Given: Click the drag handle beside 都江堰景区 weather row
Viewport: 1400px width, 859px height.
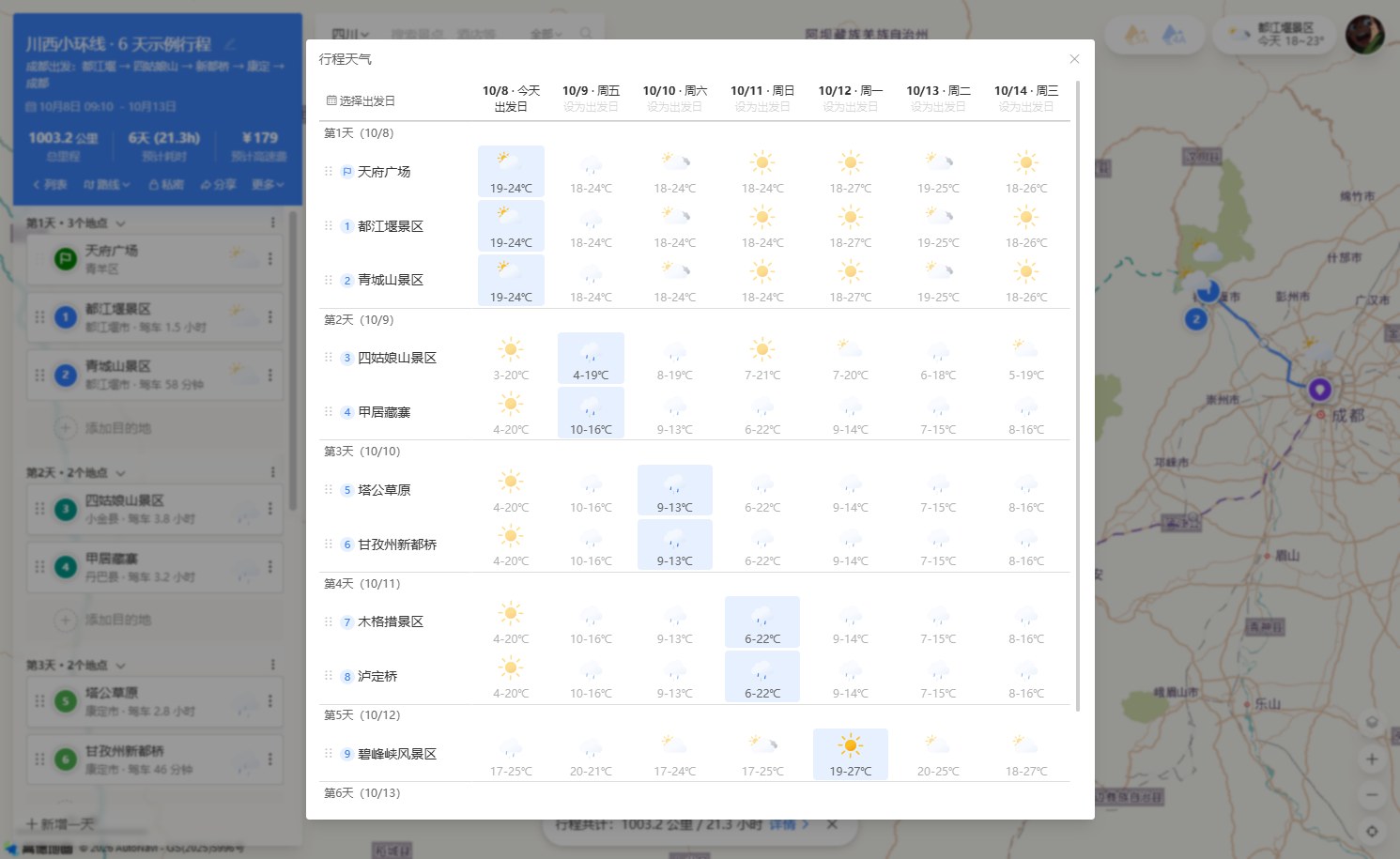Looking at the screenshot, I should pos(328,226).
